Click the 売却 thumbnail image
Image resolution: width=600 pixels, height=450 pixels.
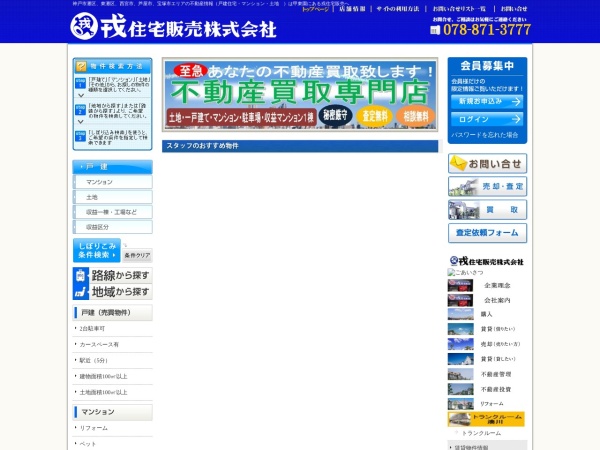coord(460,344)
